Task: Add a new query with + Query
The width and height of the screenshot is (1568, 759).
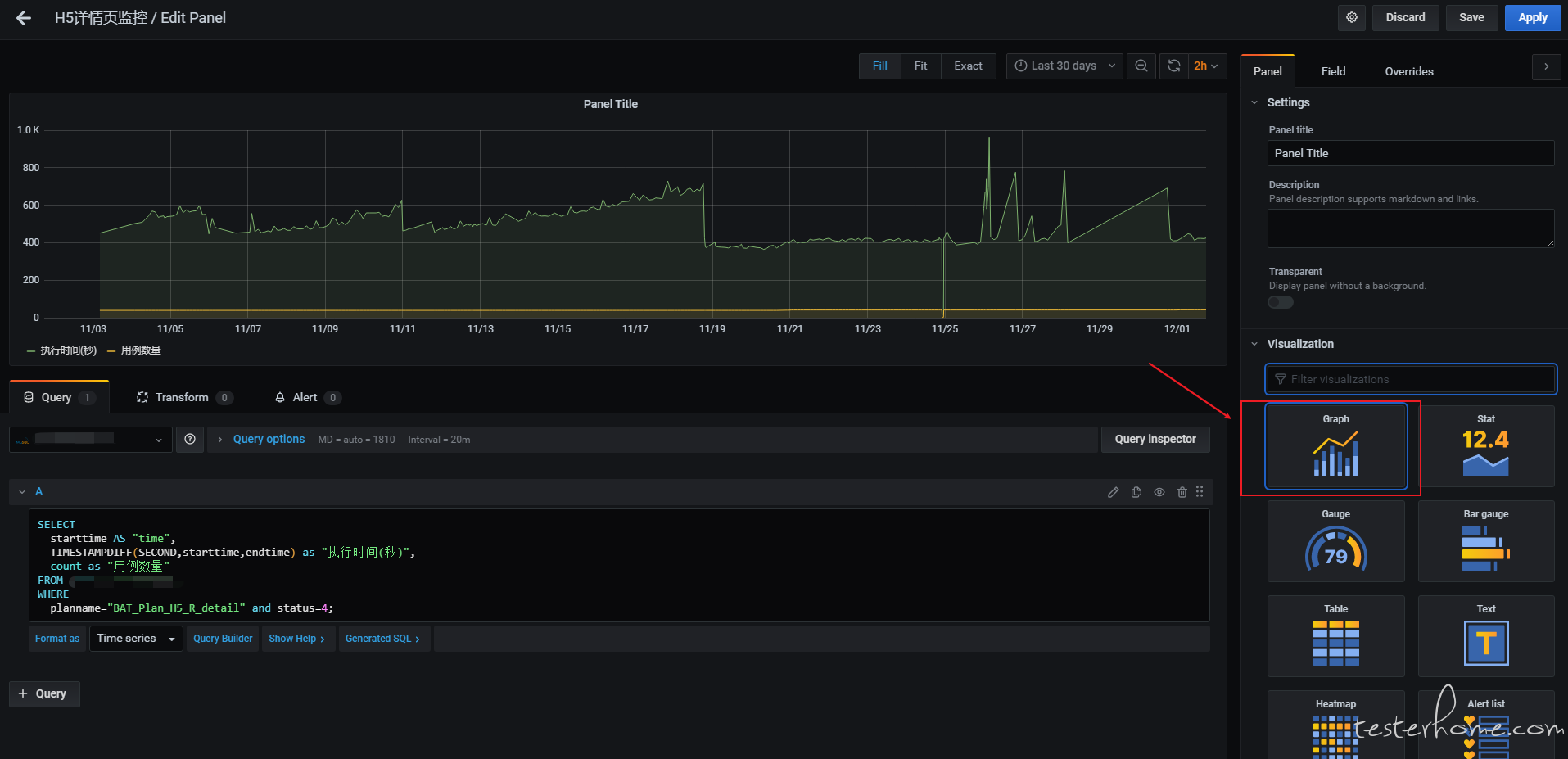Action: 44,693
